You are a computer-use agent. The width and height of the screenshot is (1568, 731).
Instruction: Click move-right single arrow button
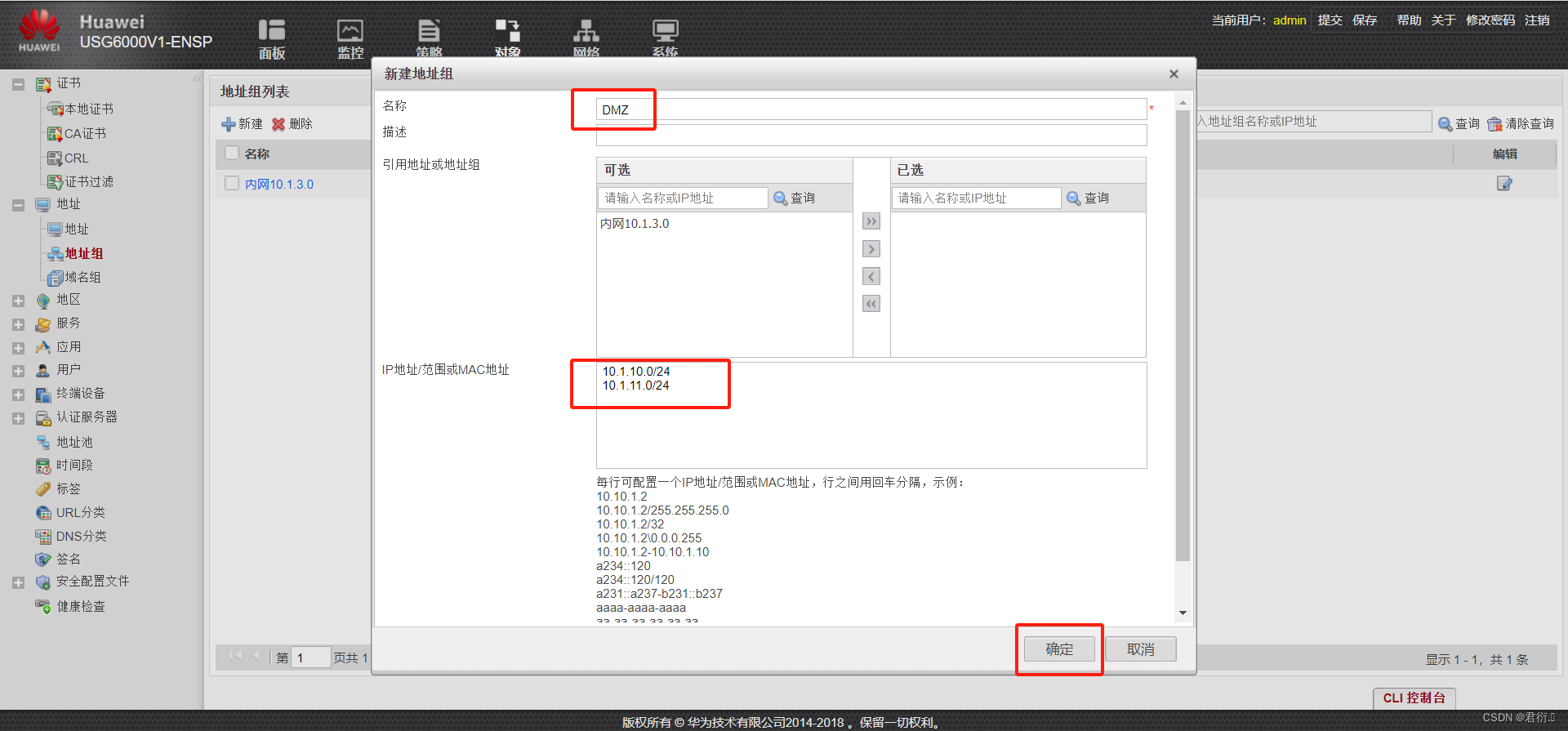(x=871, y=249)
